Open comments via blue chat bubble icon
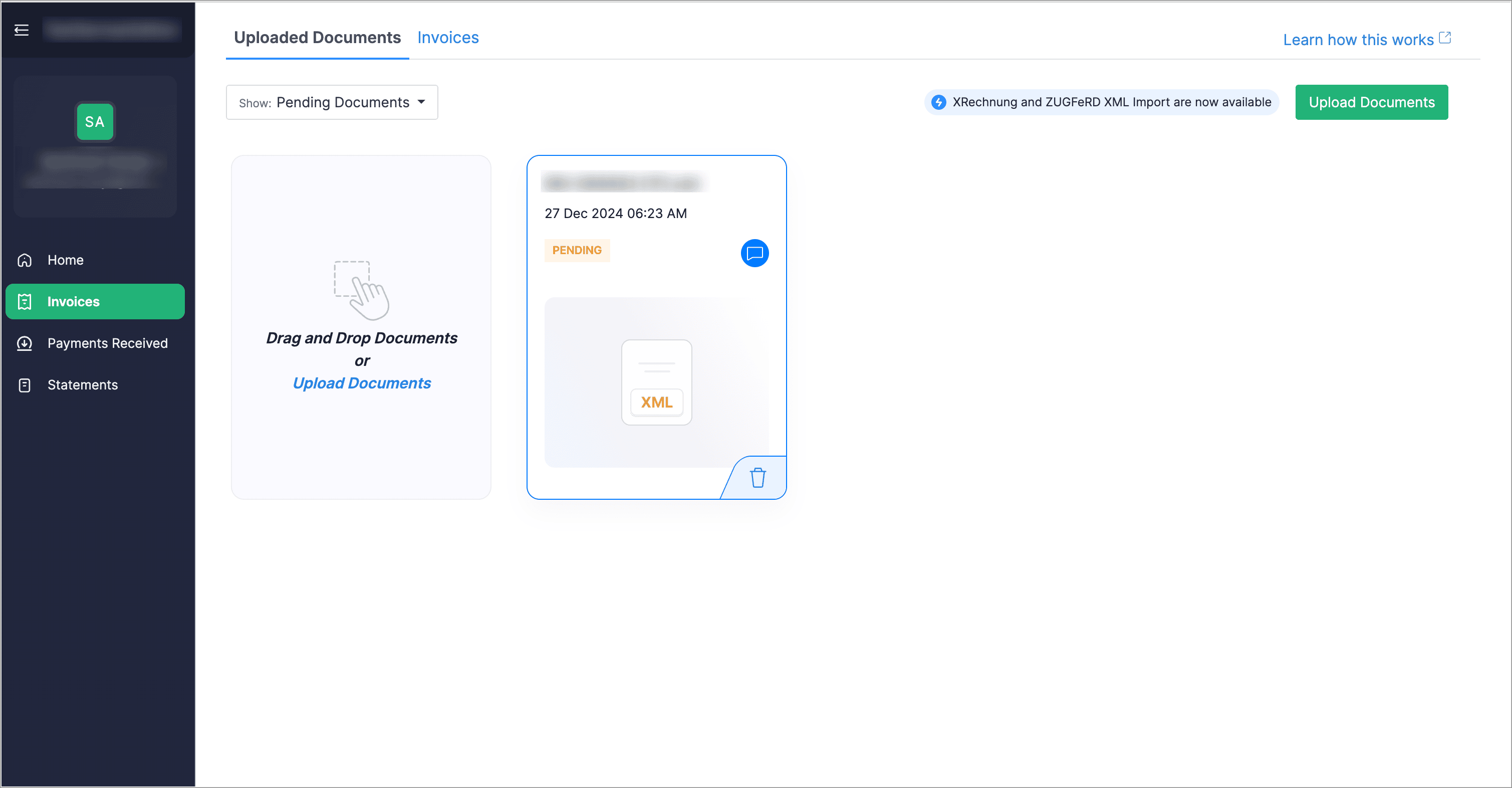Screen dimensions: 1512x788 (754, 253)
